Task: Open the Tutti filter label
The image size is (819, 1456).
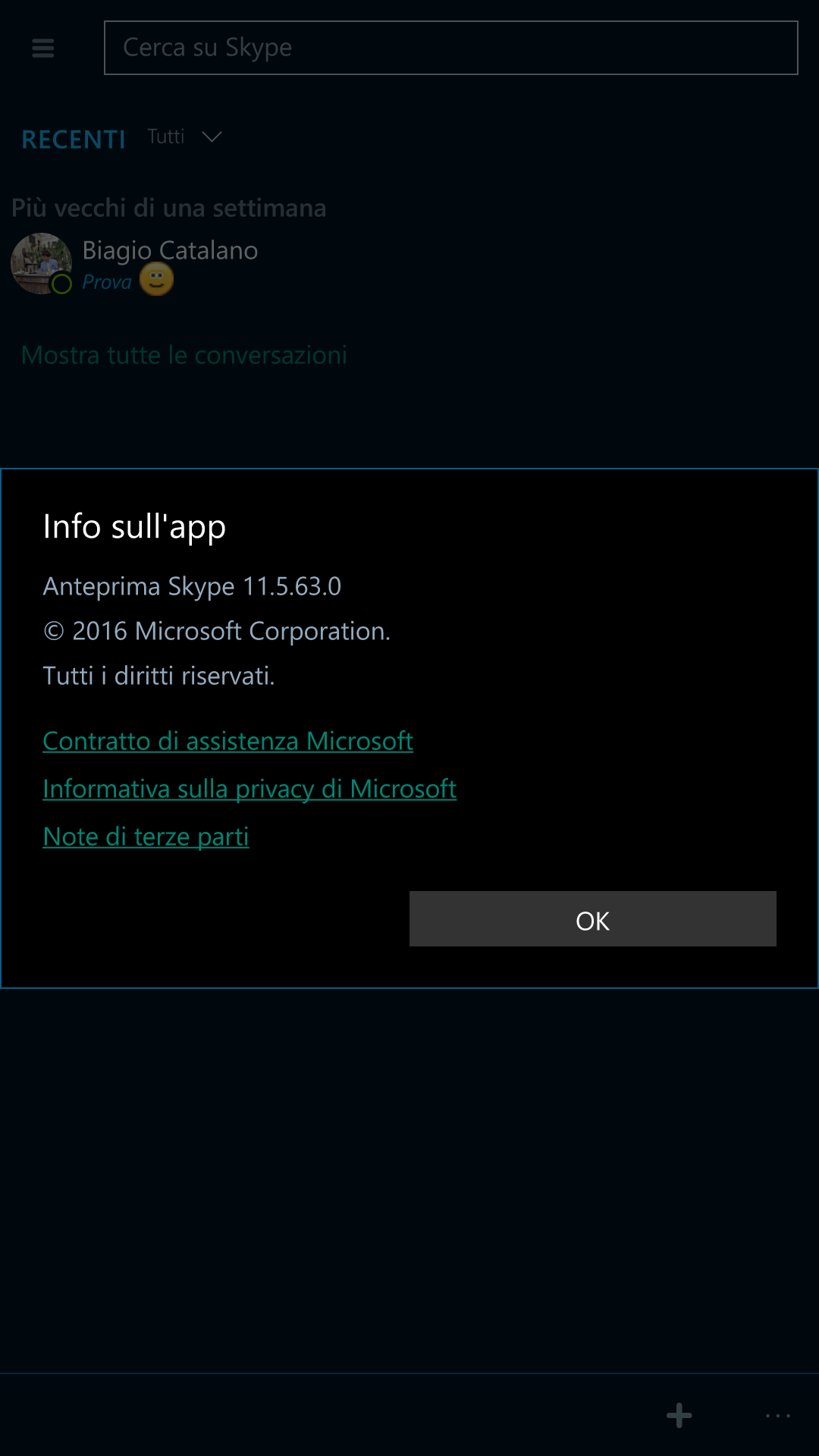Action: 166,136
